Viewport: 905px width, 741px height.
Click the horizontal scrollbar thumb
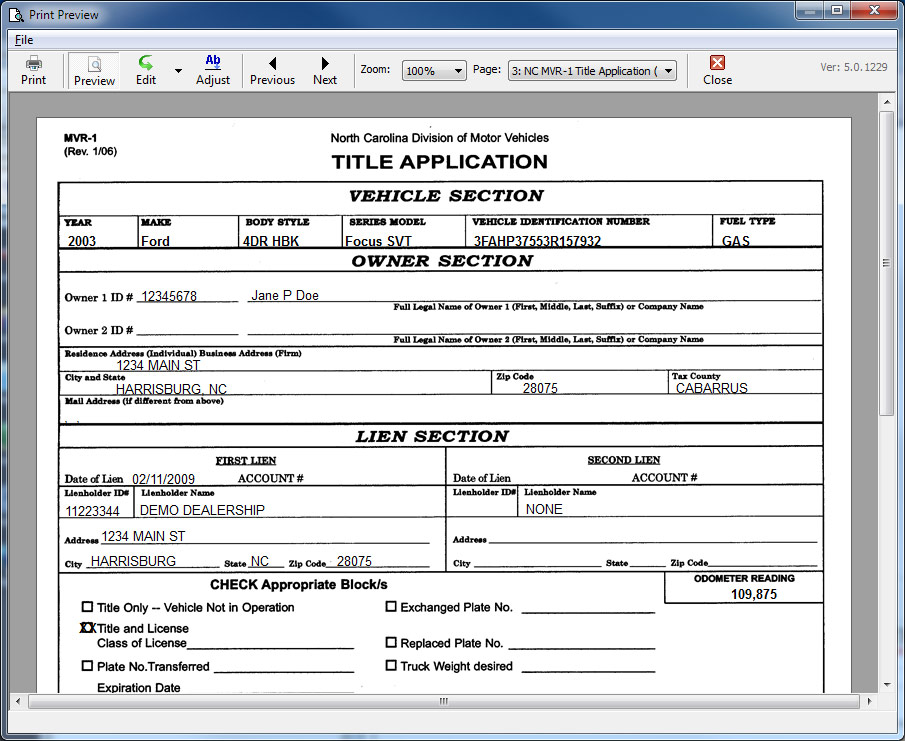click(x=443, y=701)
